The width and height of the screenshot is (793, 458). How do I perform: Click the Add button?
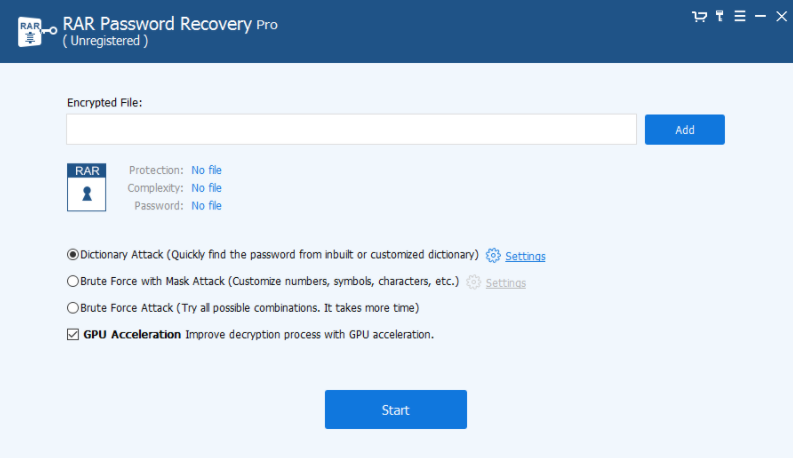pos(685,129)
